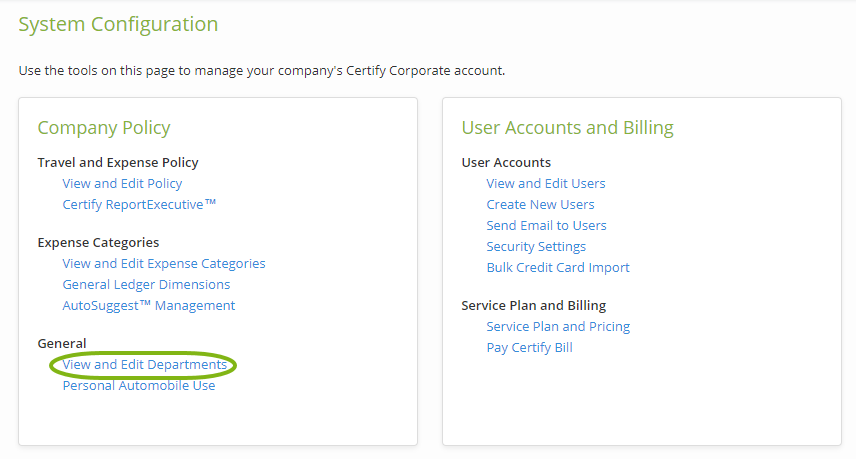This screenshot has height=459, width=856.
Task: Open General Ledger Dimensions
Action: (146, 284)
